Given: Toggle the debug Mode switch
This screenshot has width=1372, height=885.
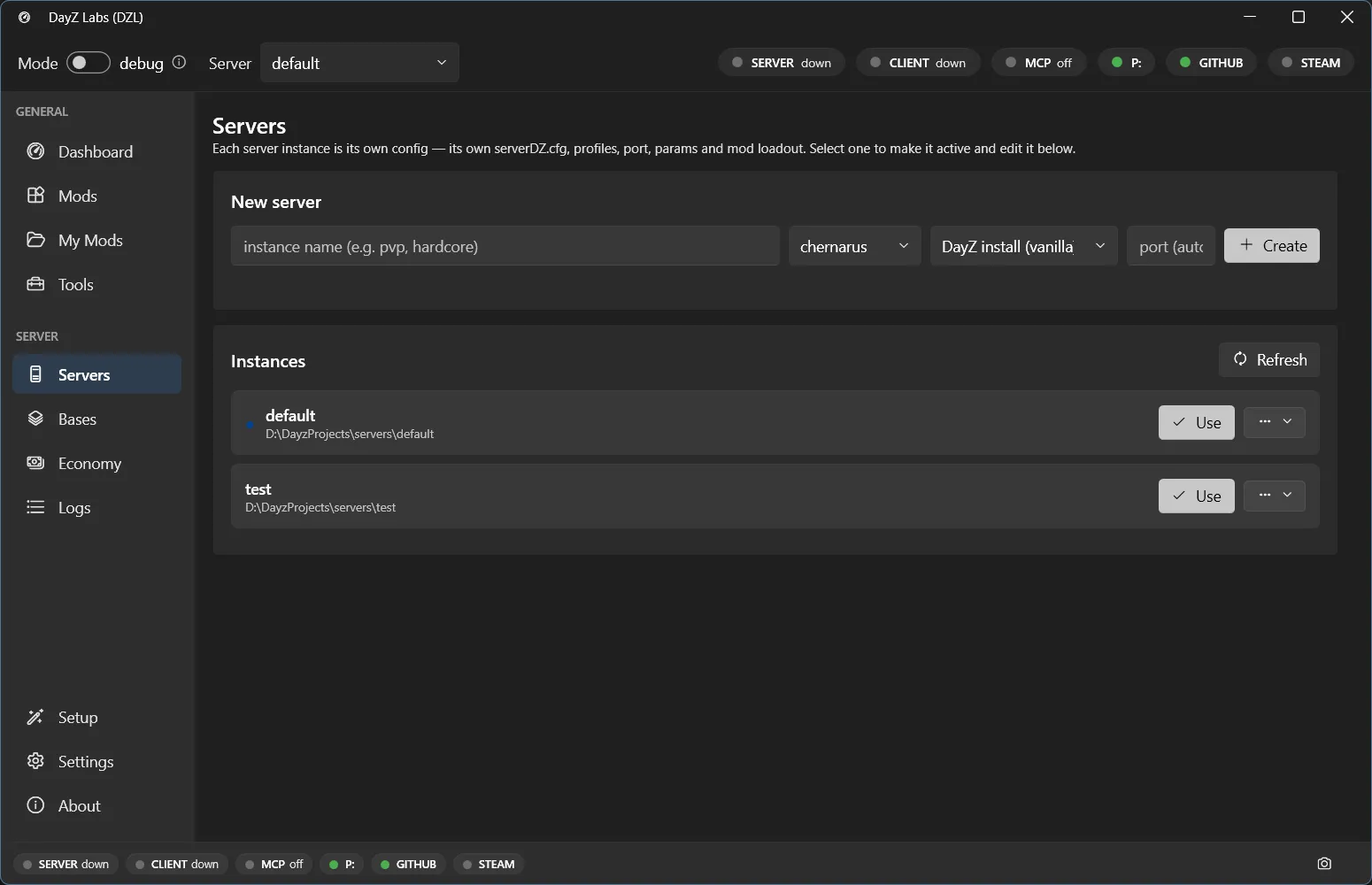Looking at the screenshot, I should click(x=89, y=63).
